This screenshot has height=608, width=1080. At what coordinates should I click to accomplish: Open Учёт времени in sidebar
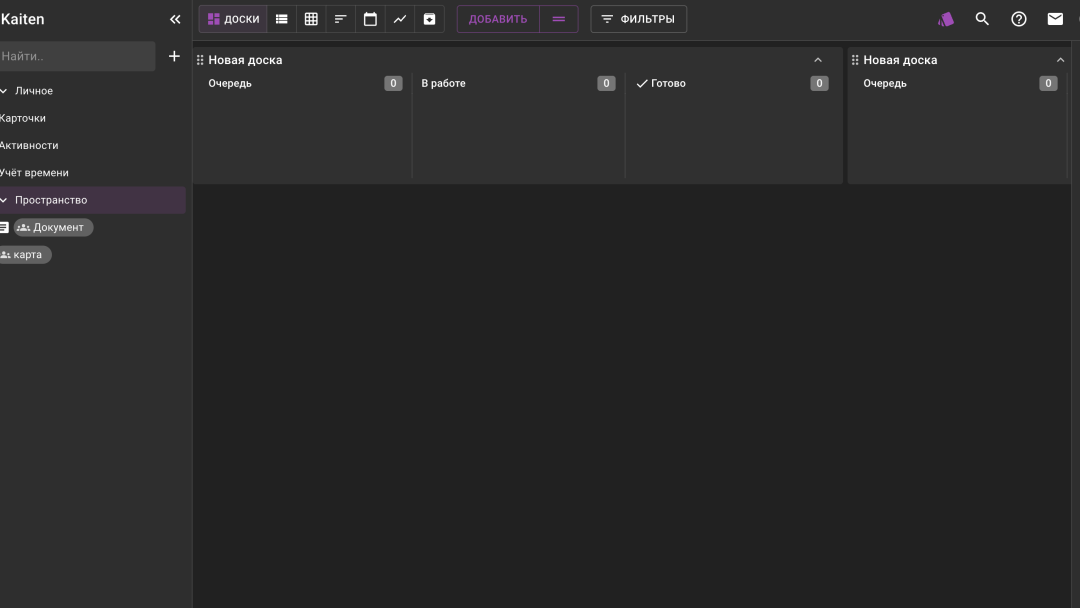pyautogui.click(x=34, y=173)
